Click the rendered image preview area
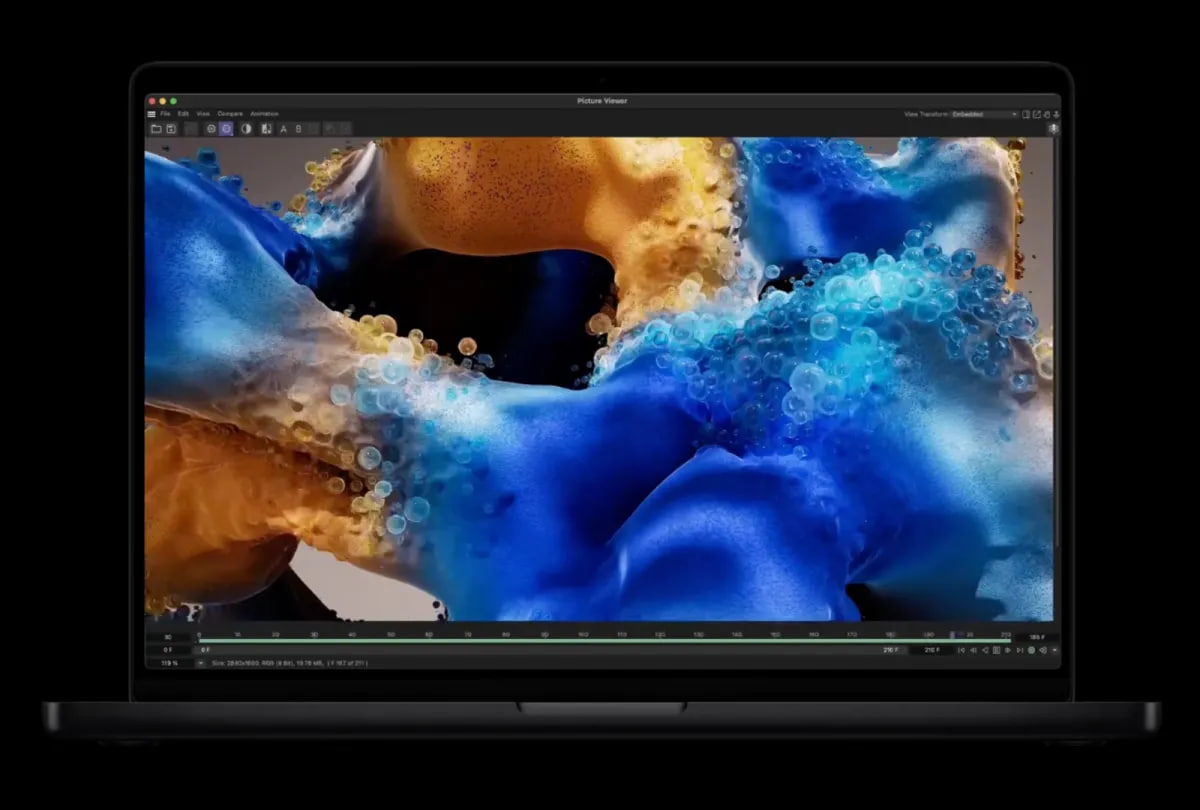The width and height of the screenshot is (1200, 810). (600, 380)
